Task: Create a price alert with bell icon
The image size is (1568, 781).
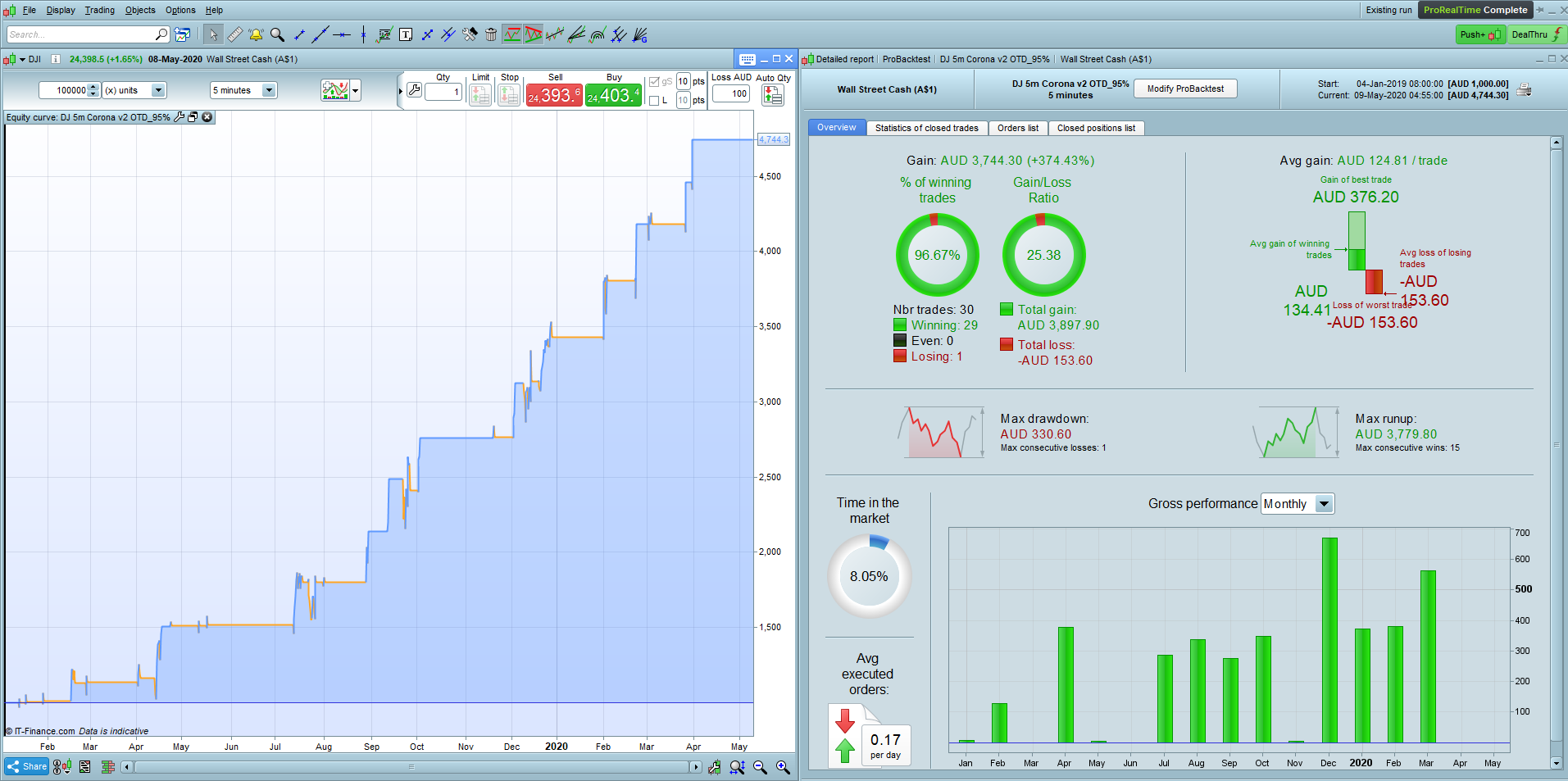Action: point(256,34)
